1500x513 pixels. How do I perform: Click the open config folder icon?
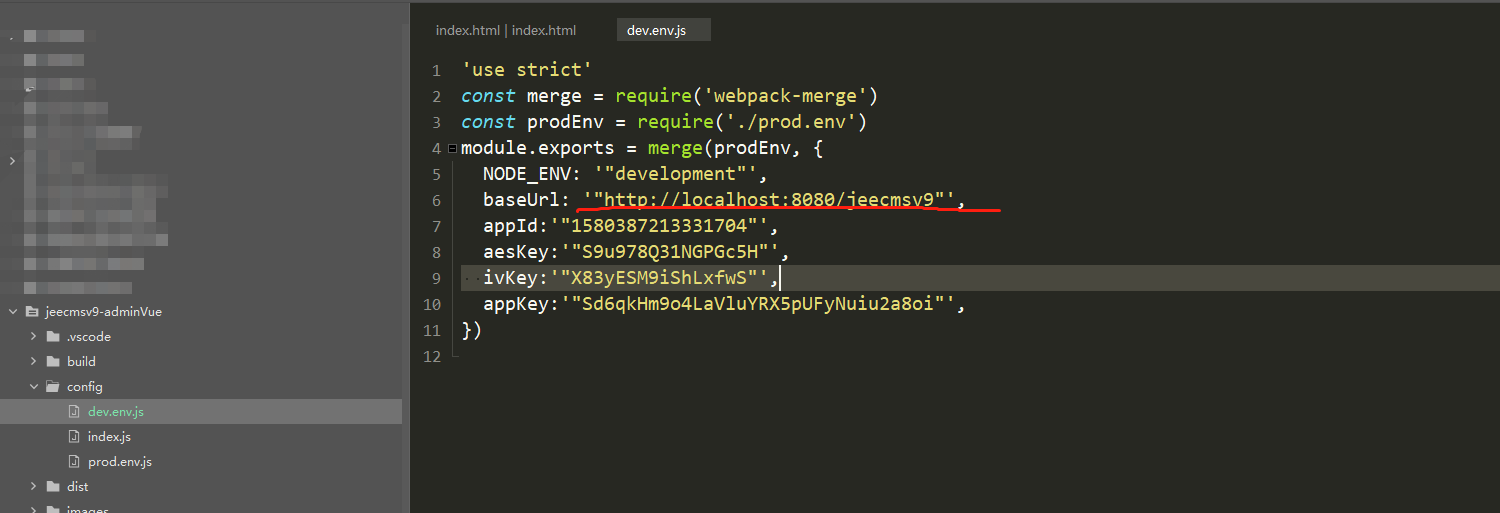point(52,386)
